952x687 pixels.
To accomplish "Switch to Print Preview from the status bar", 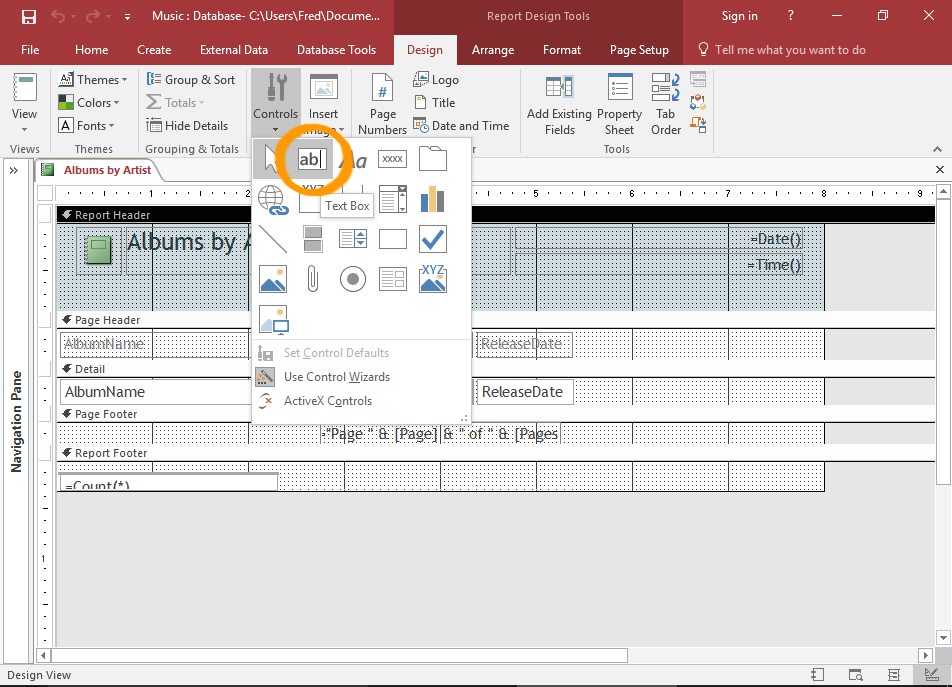I will coord(855,675).
